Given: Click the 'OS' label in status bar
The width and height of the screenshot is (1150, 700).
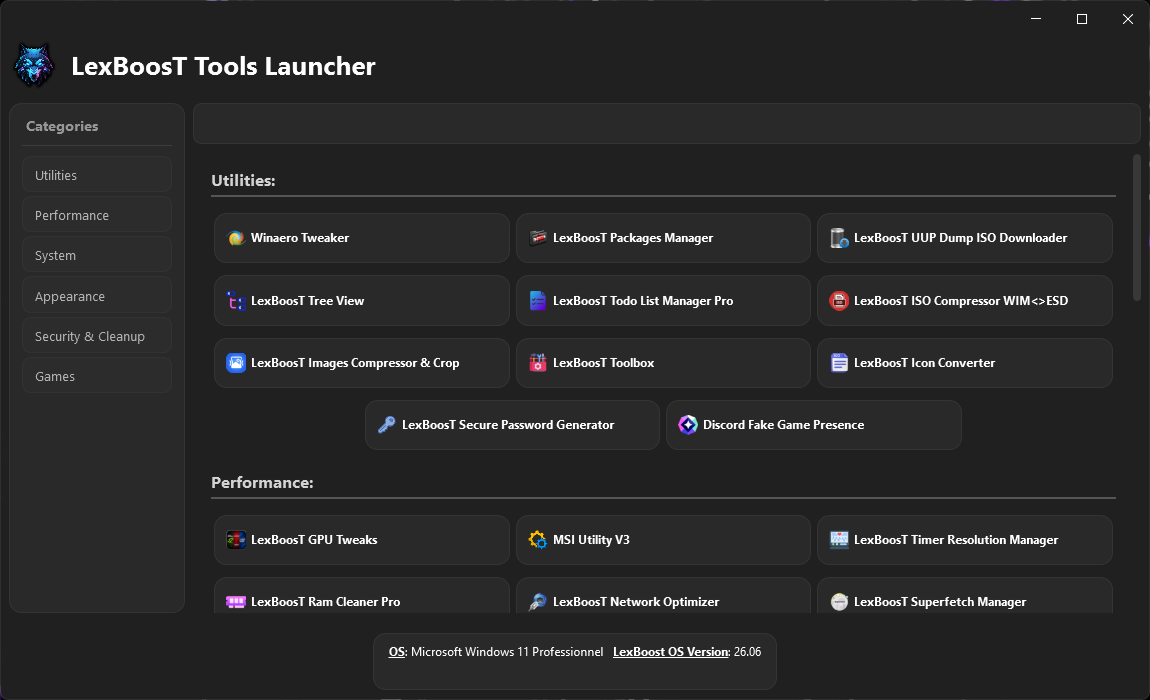Looking at the screenshot, I should [x=397, y=652].
